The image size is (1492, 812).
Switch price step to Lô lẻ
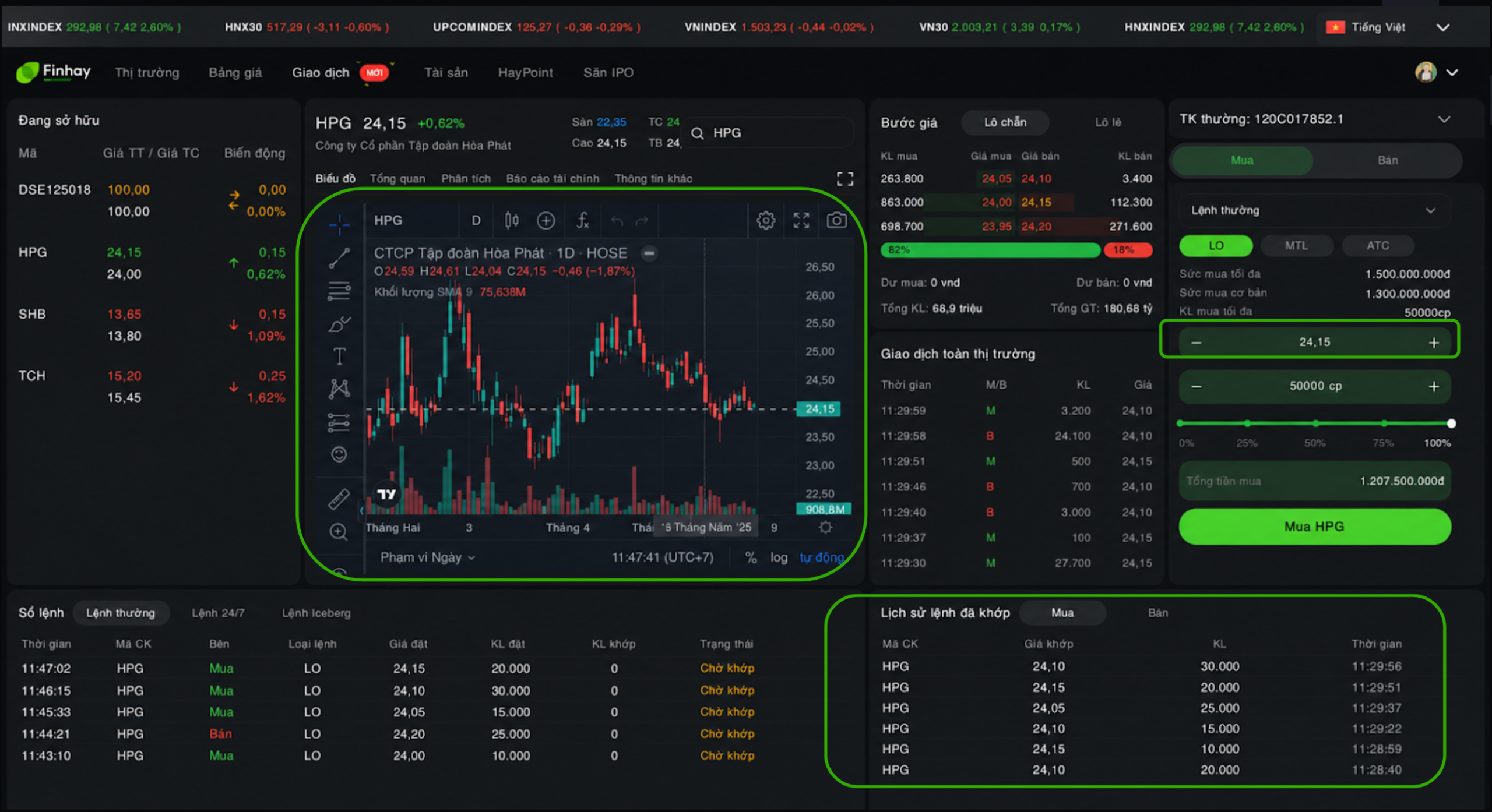coord(1108,122)
